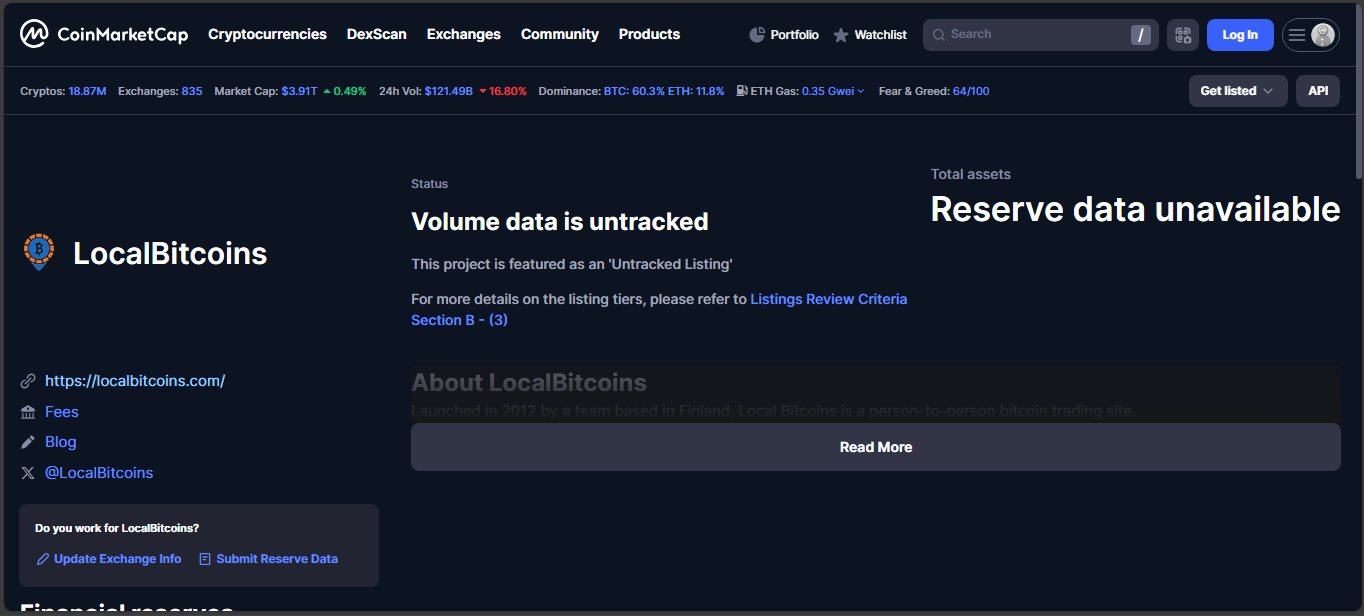Open the Cryptocurrencies menu
This screenshot has height=616, width=1364.
267,34
